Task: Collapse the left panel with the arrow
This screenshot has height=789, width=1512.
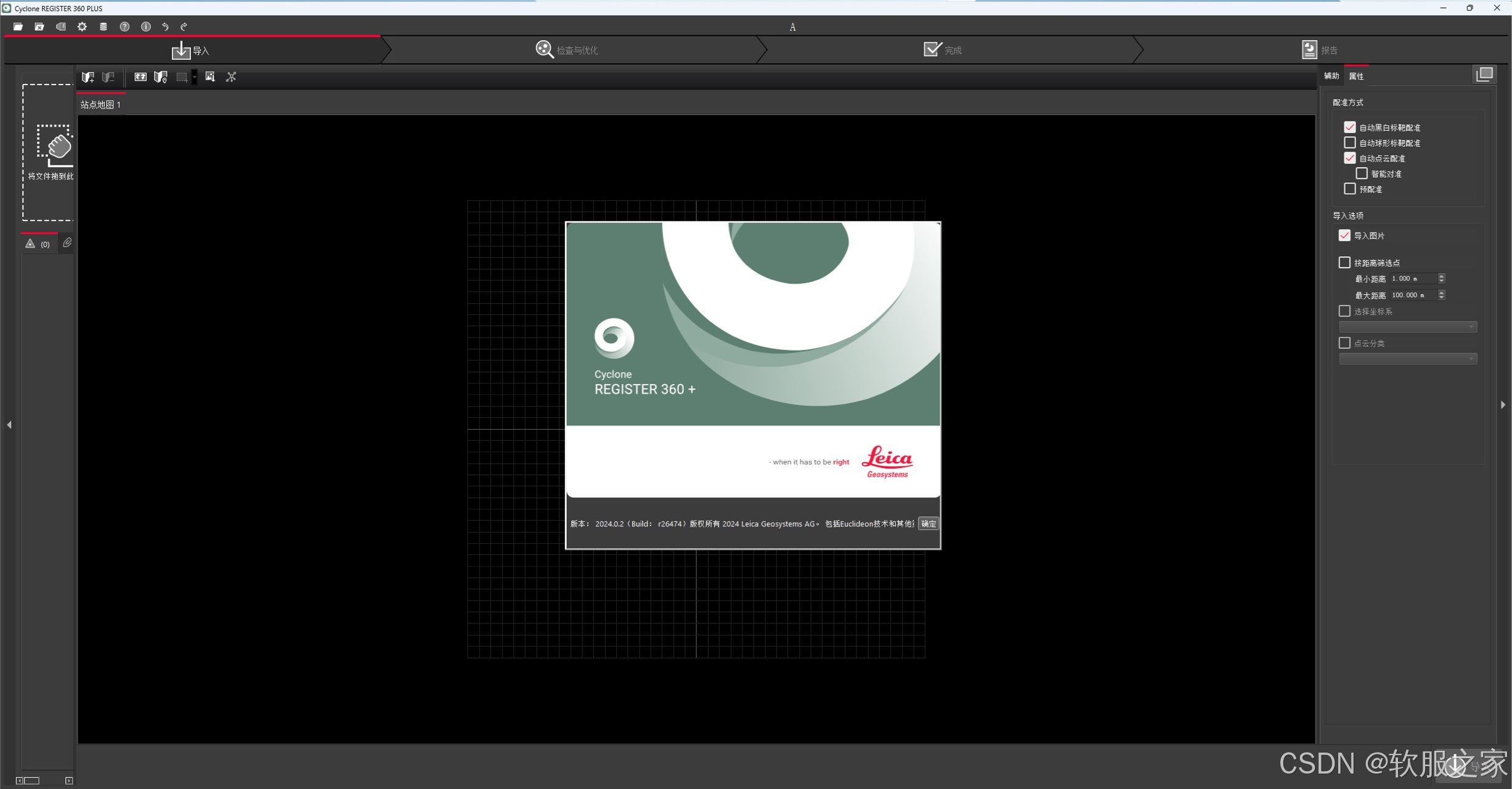Action: click(x=9, y=425)
